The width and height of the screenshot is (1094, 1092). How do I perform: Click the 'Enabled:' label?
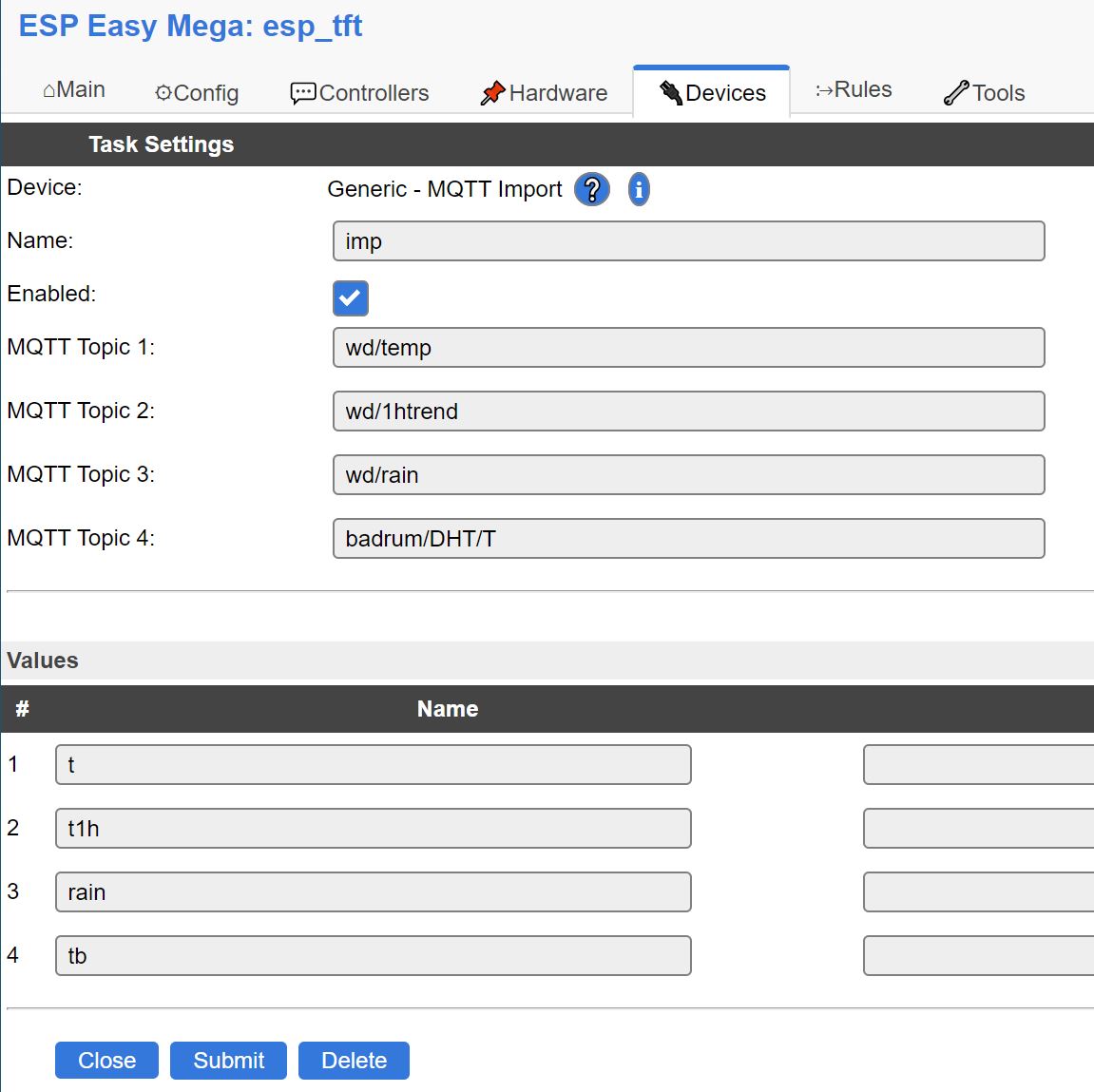[x=51, y=294]
